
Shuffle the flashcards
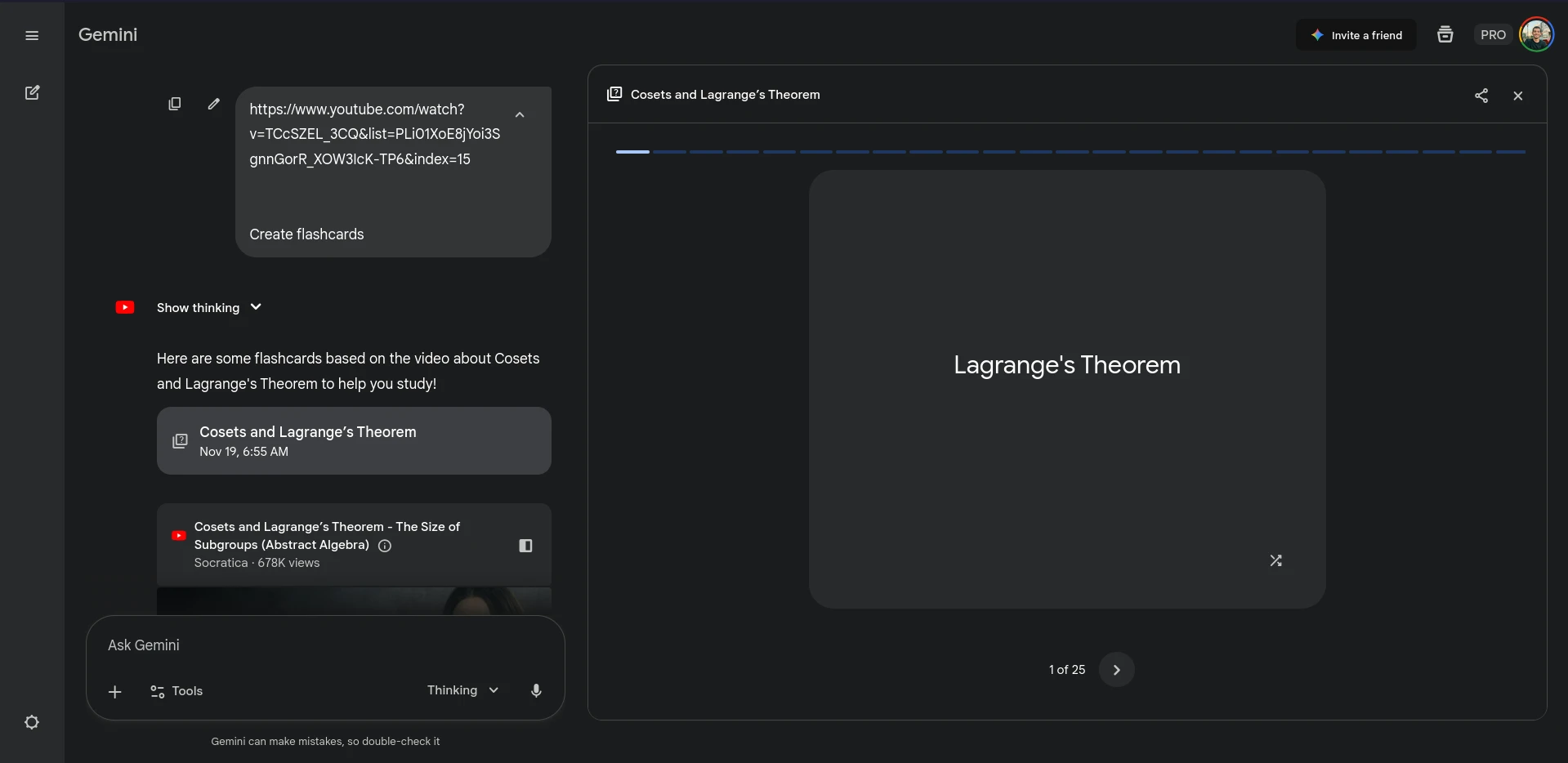[1275, 560]
